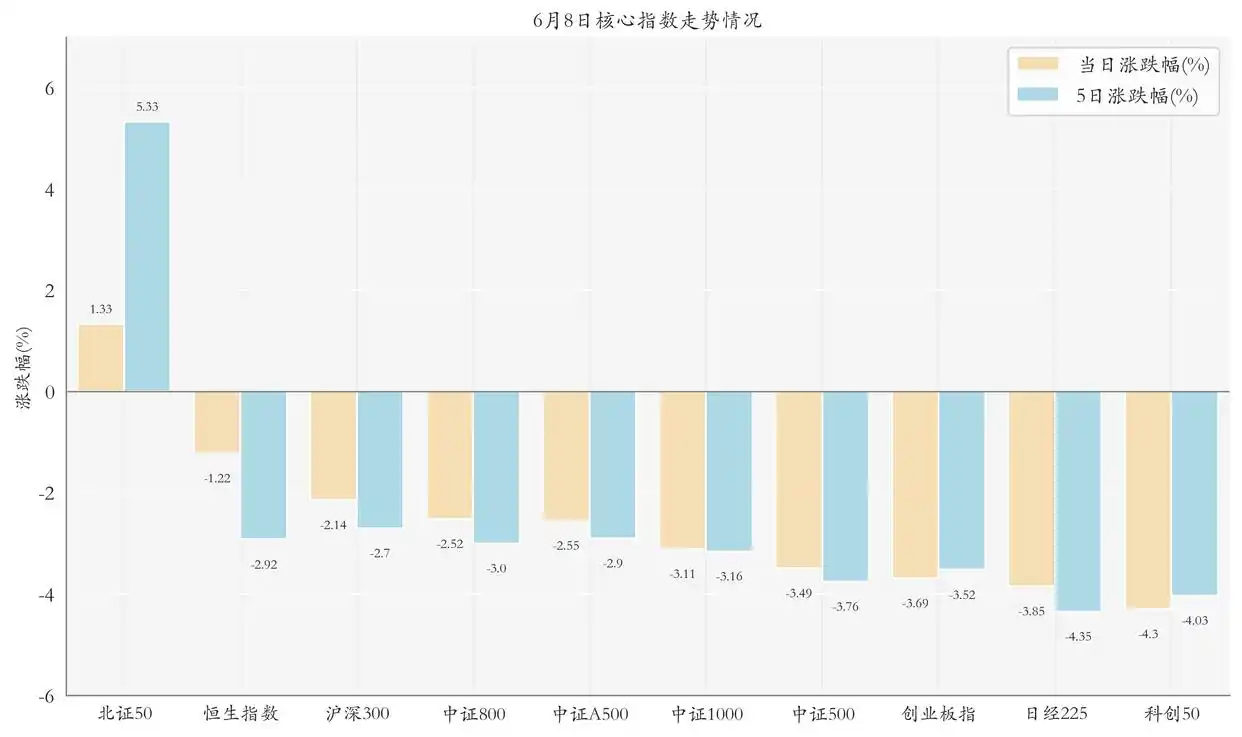Screen dimensions: 1242x737
Task: Select the blue bar labeled -3.0
Action: [496, 467]
